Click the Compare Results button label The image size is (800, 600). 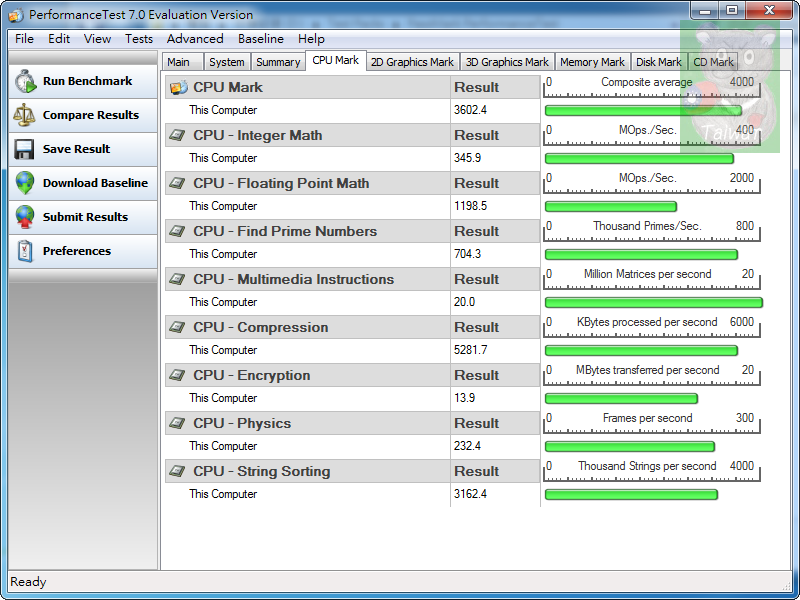point(91,115)
